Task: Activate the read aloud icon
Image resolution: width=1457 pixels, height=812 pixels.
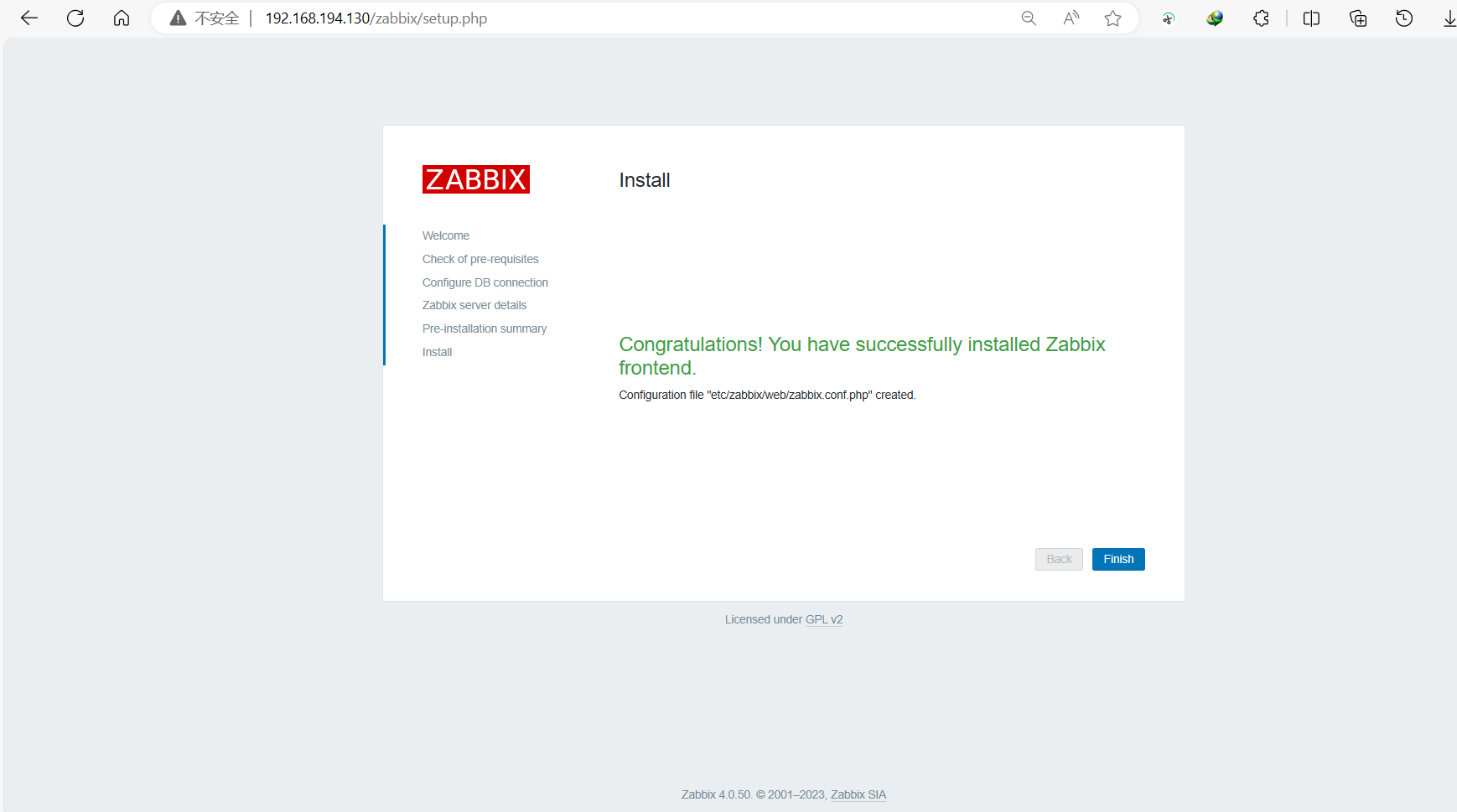Action: tap(1071, 18)
